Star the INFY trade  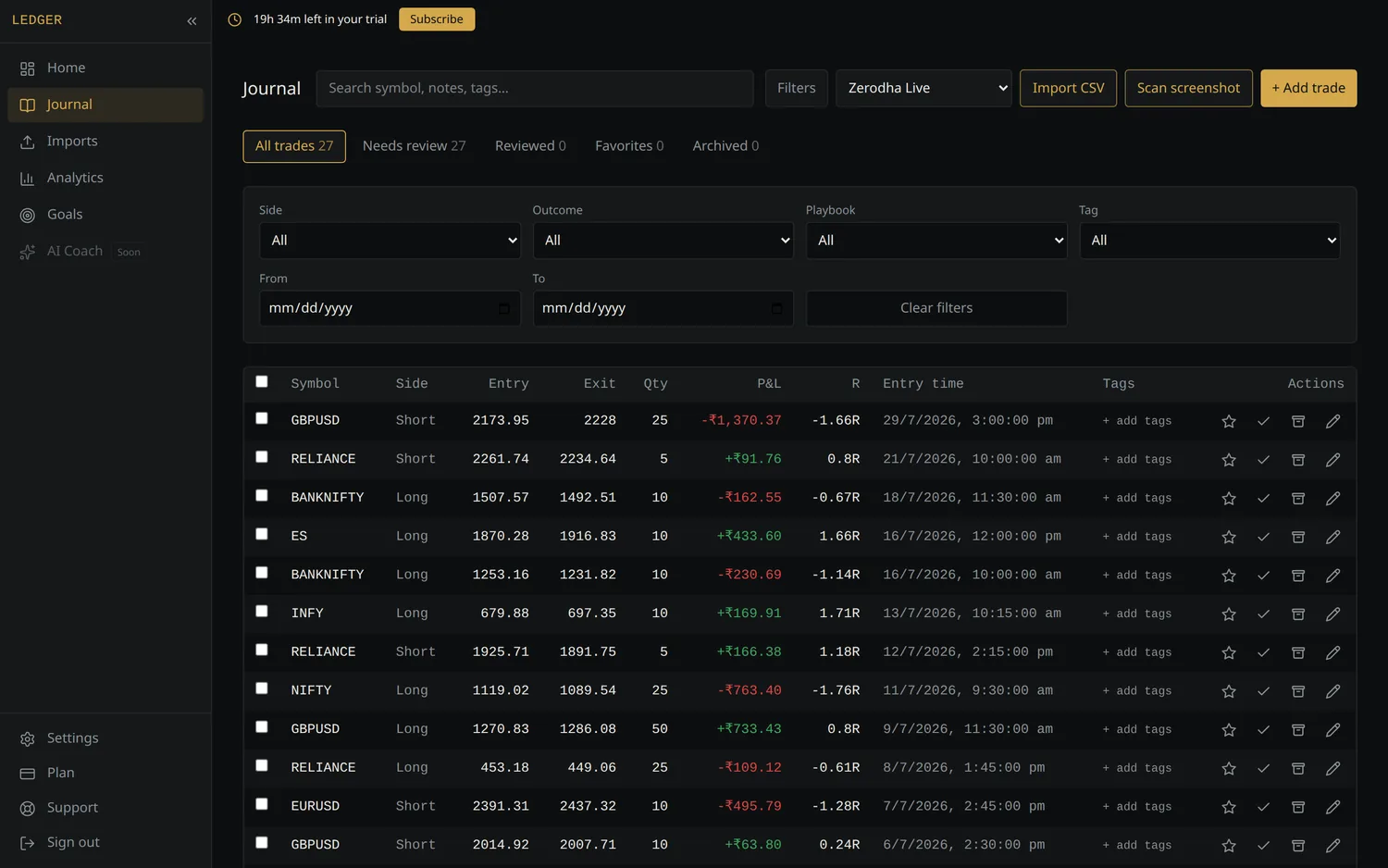point(1229,614)
